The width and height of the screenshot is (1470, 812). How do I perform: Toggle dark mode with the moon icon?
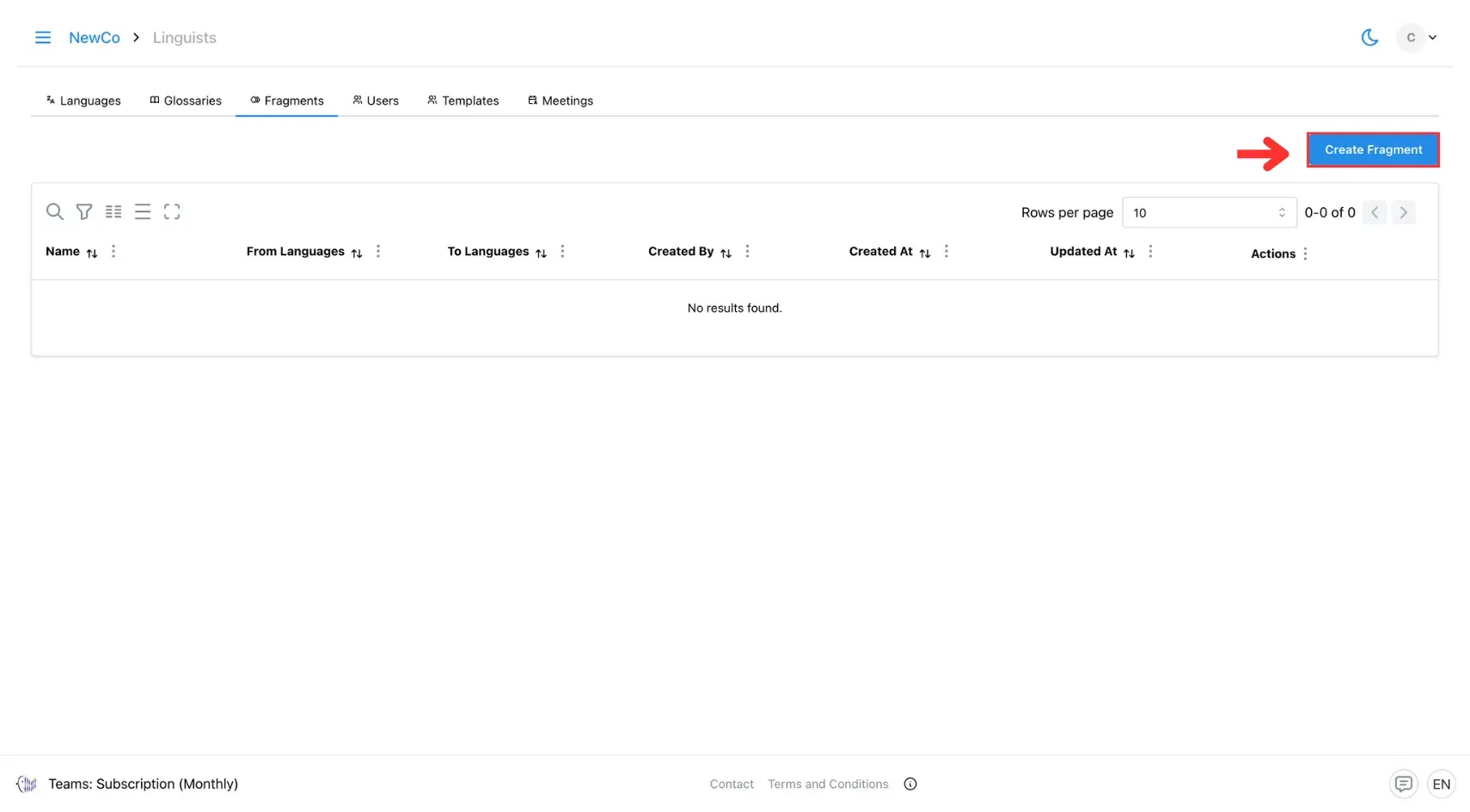tap(1369, 38)
